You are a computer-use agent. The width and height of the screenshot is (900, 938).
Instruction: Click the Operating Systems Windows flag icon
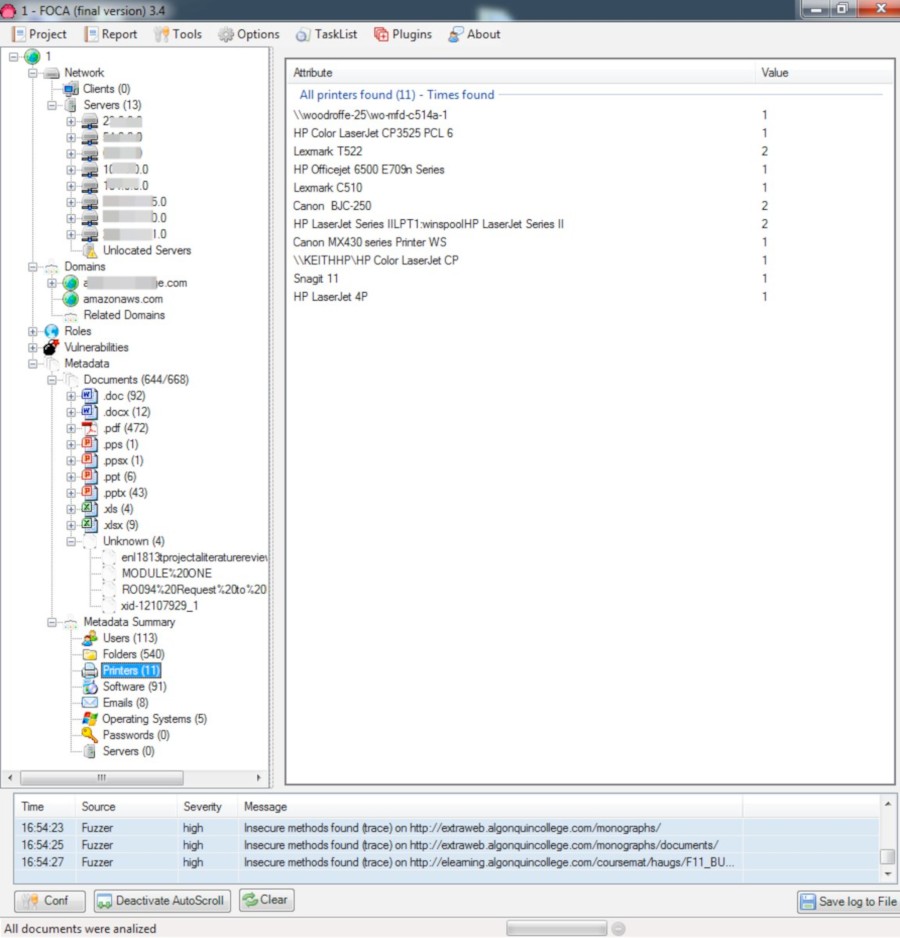[x=90, y=719]
